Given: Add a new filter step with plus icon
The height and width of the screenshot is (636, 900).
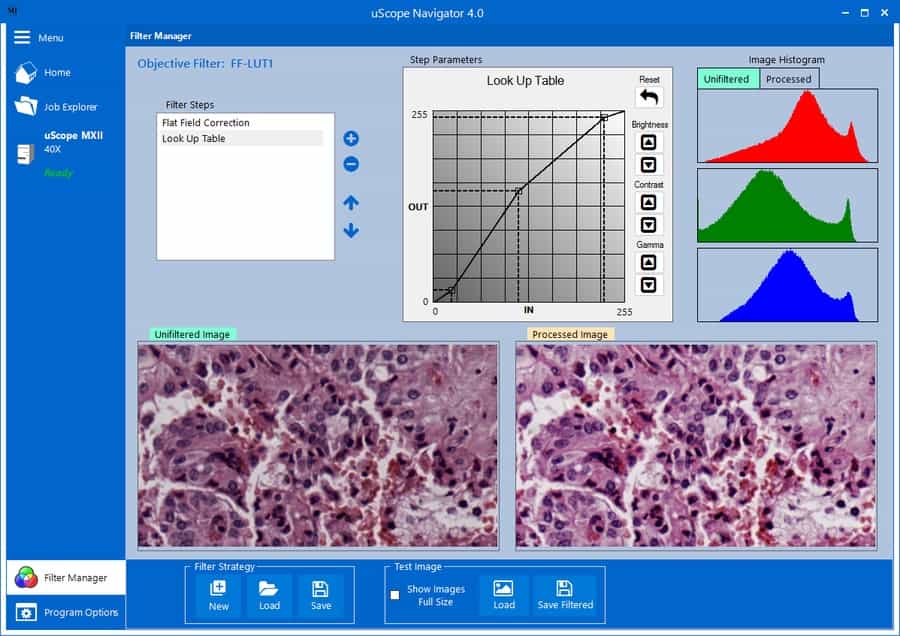Looking at the screenshot, I should coord(351,139).
